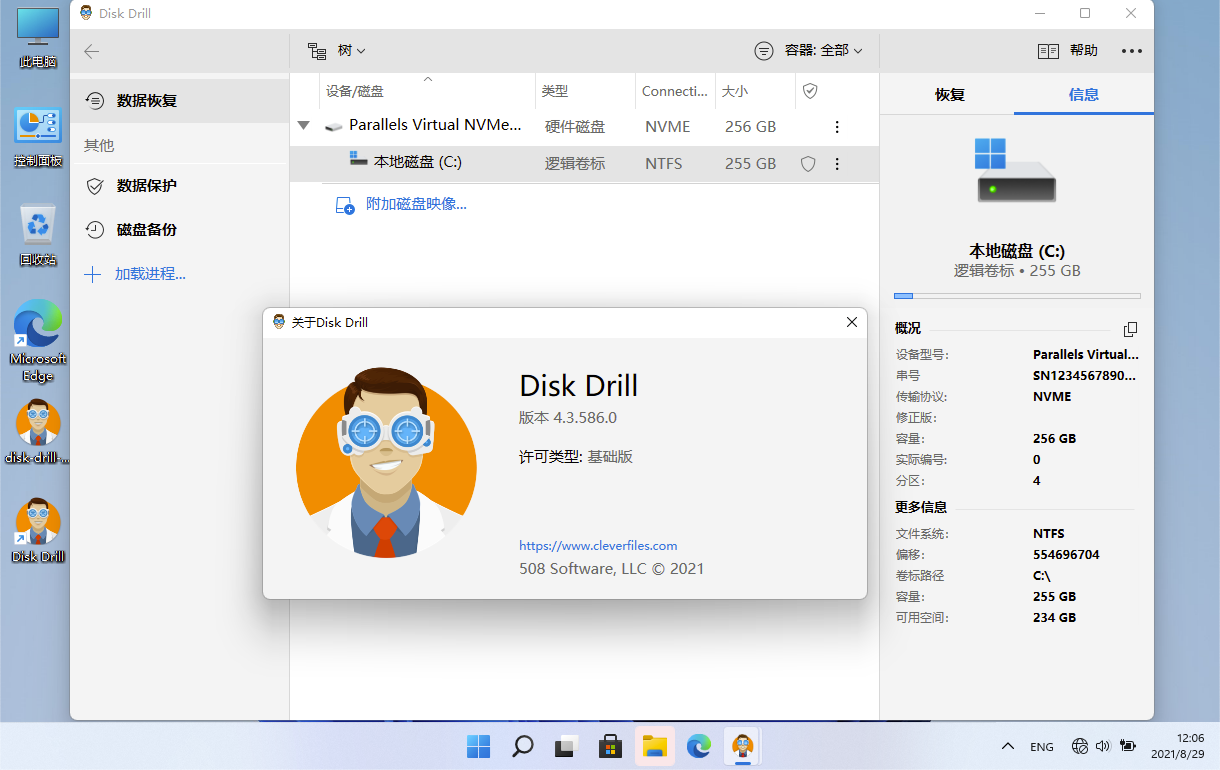Open https://www.cleverfiles.com link

pyautogui.click(x=598, y=546)
